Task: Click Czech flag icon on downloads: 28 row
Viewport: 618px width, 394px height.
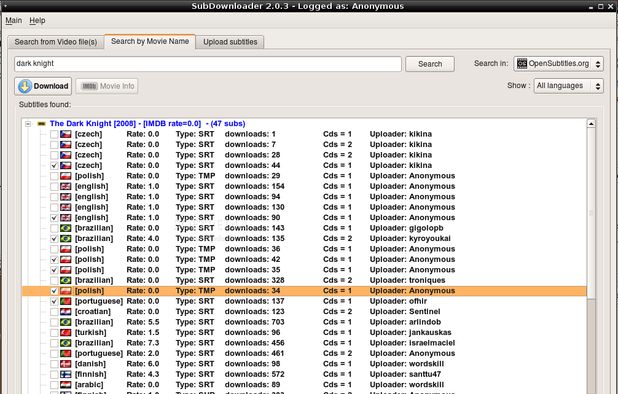Action: [x=66, y=155]
